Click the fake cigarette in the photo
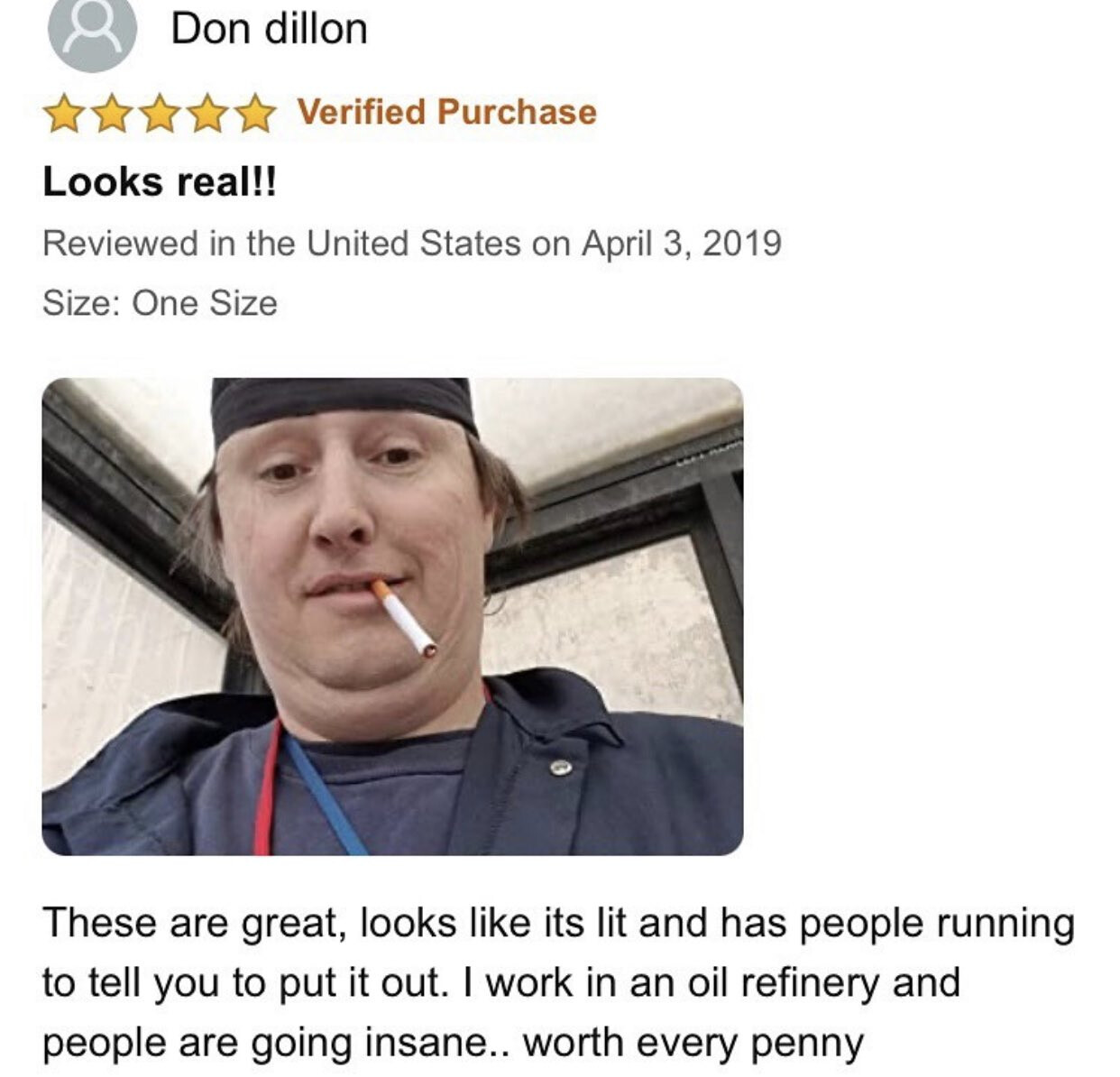Screen dimensions: 1120x1077 405,618
